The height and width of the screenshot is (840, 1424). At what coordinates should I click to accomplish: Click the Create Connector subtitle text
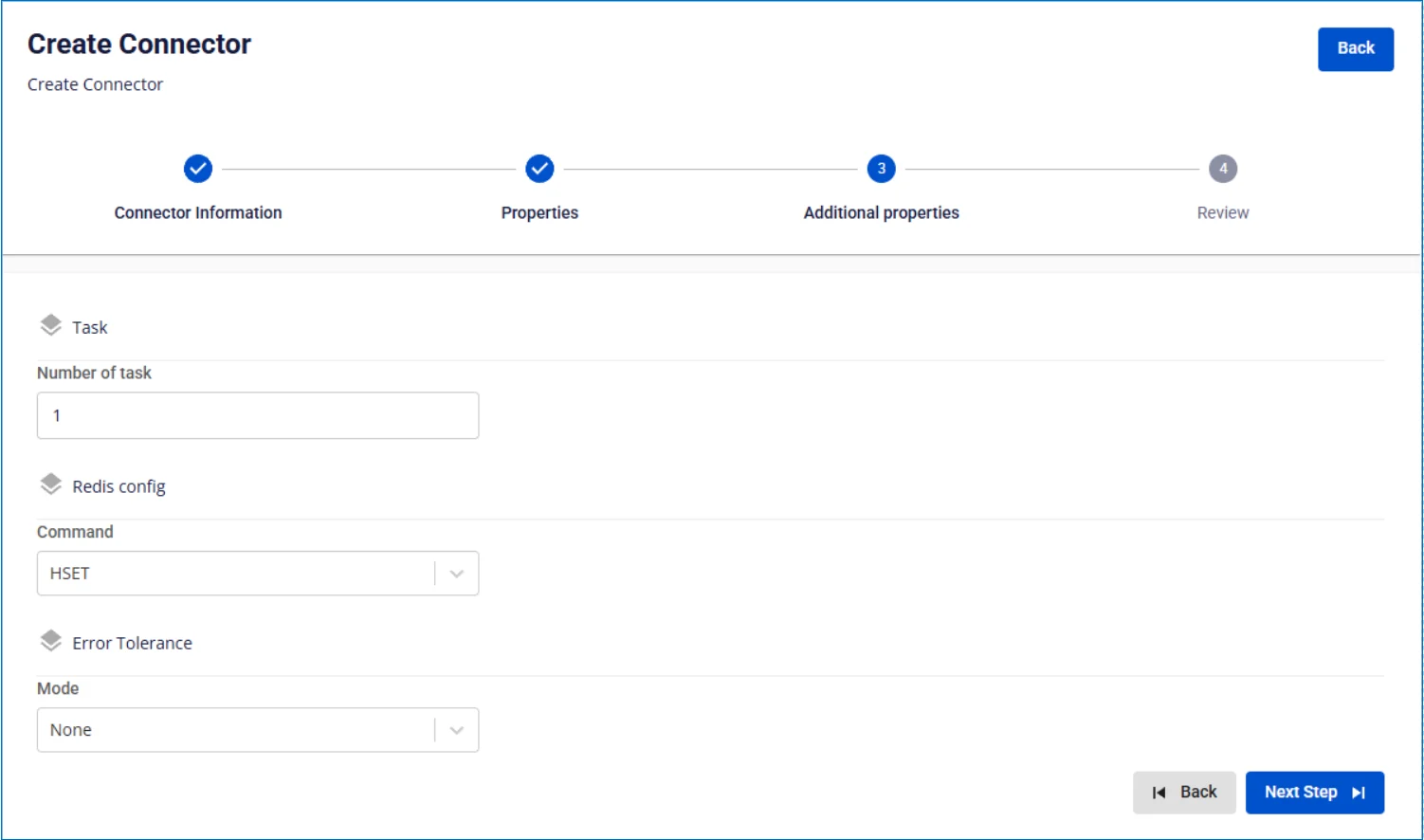[x=95, y=84]
